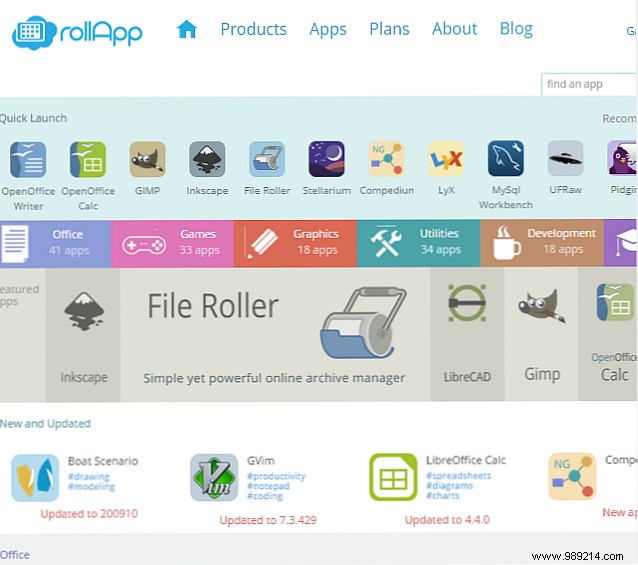Open the Products menu
This screenshot has width=638, height=565.
click(253, 29)
